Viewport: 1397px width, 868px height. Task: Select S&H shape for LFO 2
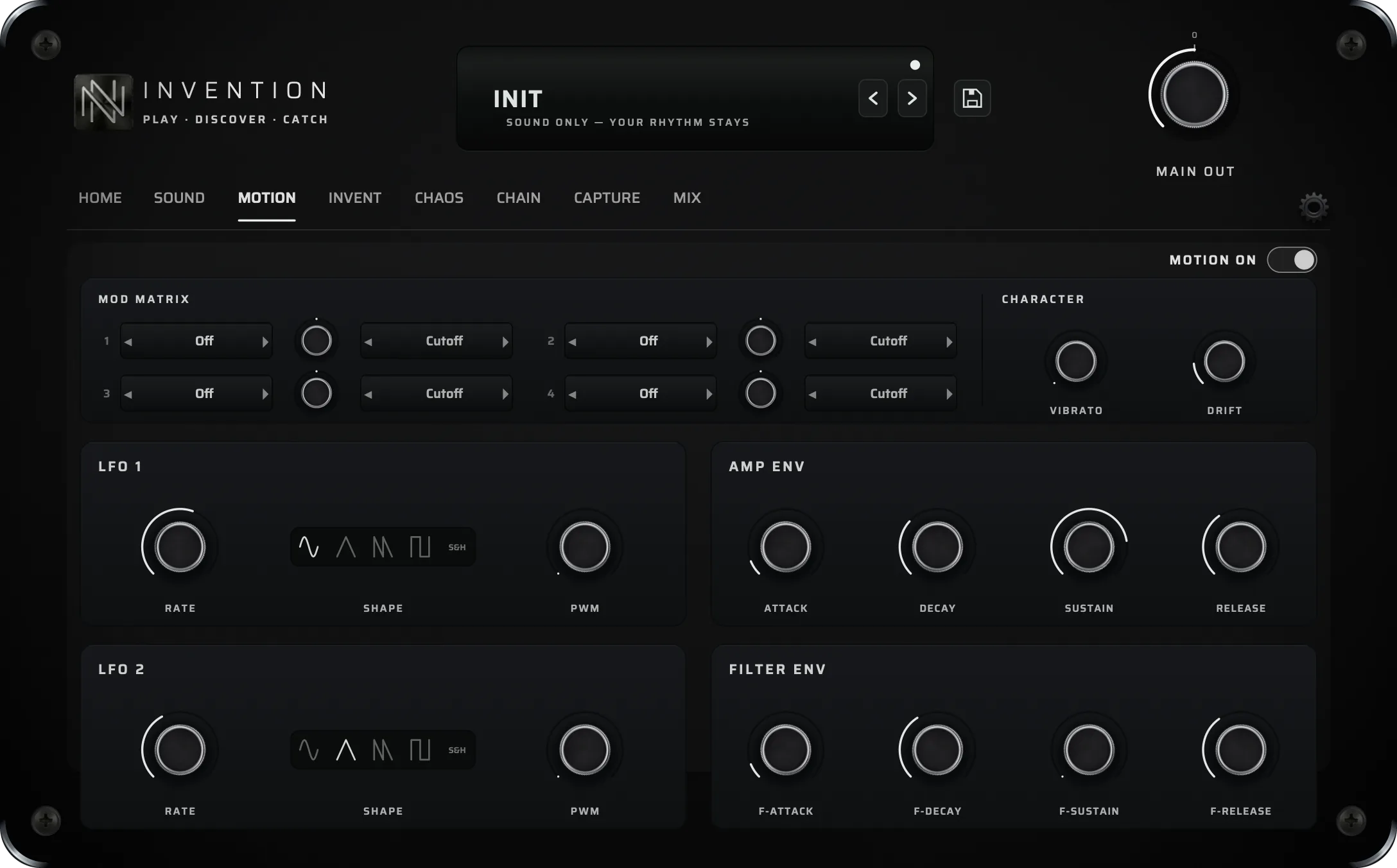pos(457,750)
